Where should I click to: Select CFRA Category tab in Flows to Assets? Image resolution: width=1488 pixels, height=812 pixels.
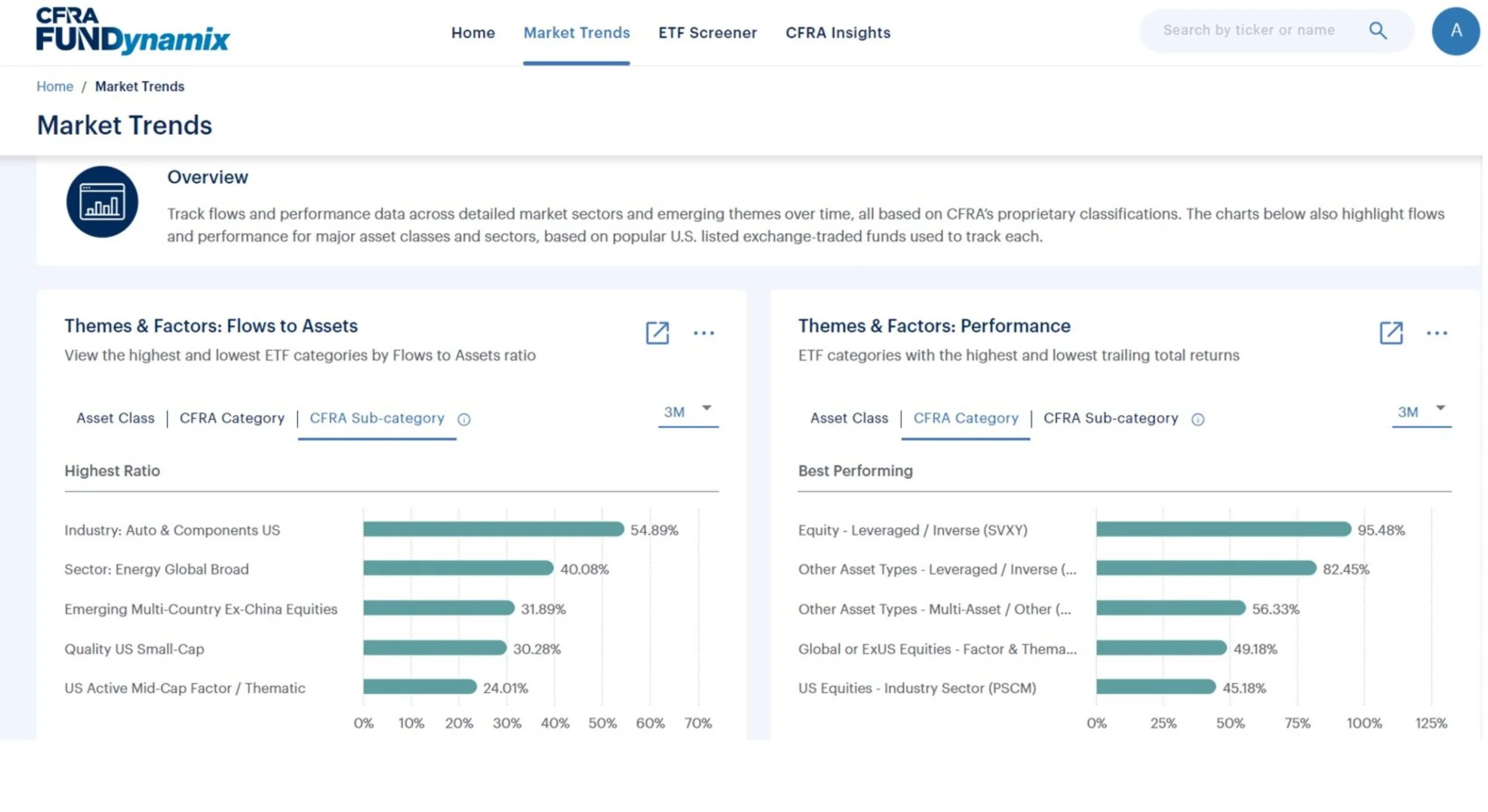click(x=233, y=419)
